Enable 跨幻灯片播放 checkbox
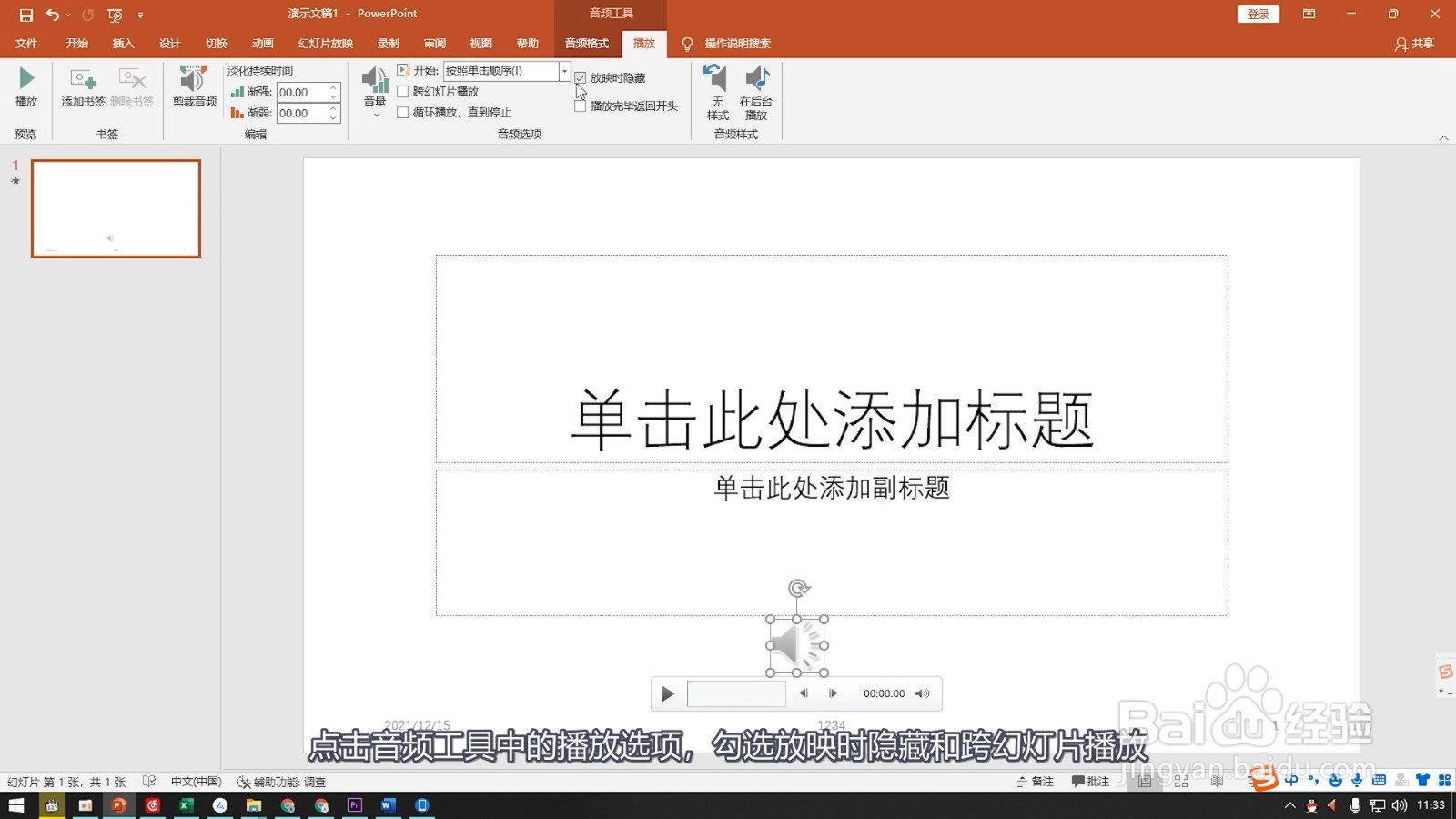 pyautogui.click(x=402, y=91)
